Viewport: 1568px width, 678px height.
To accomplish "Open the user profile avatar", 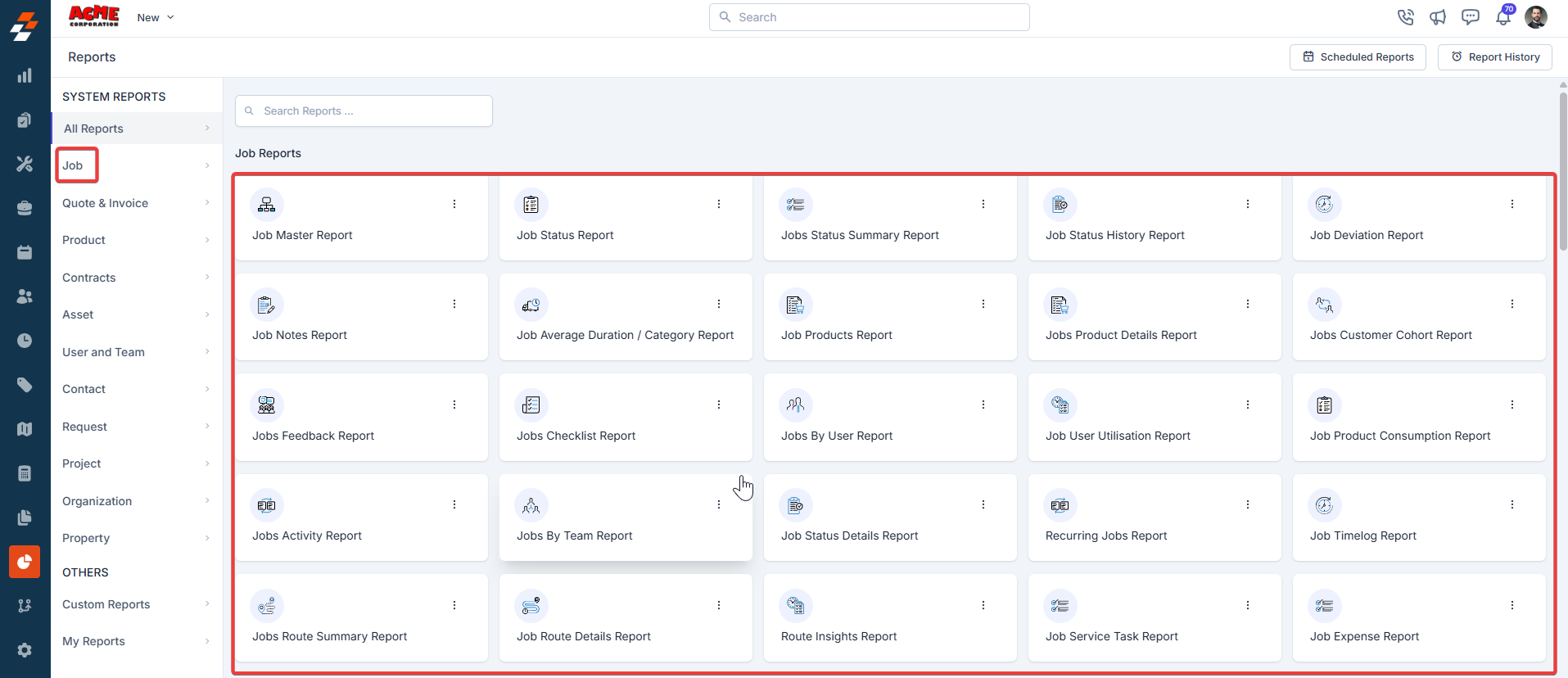I will coord(1536,17).
